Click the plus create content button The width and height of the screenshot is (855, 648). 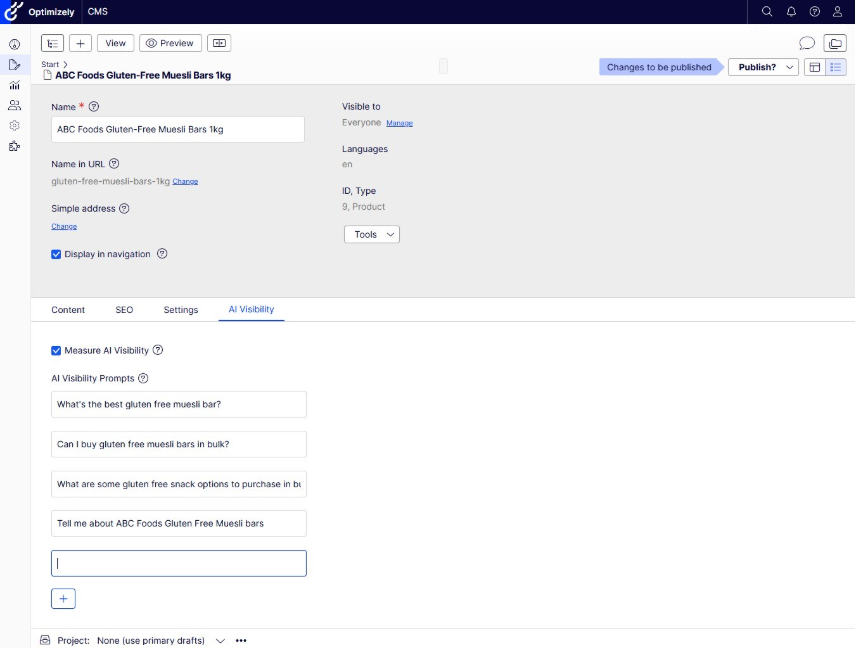(x=80, y=43)
